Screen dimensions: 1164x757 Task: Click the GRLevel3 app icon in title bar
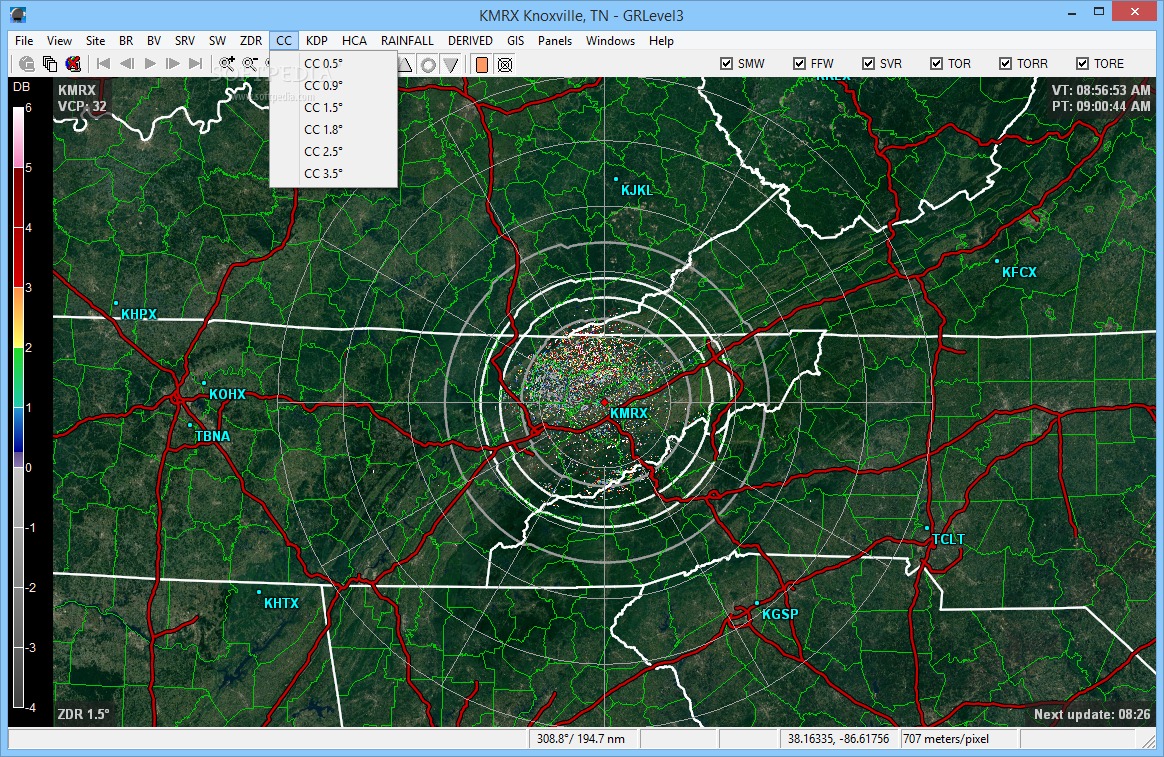[19, 14]
